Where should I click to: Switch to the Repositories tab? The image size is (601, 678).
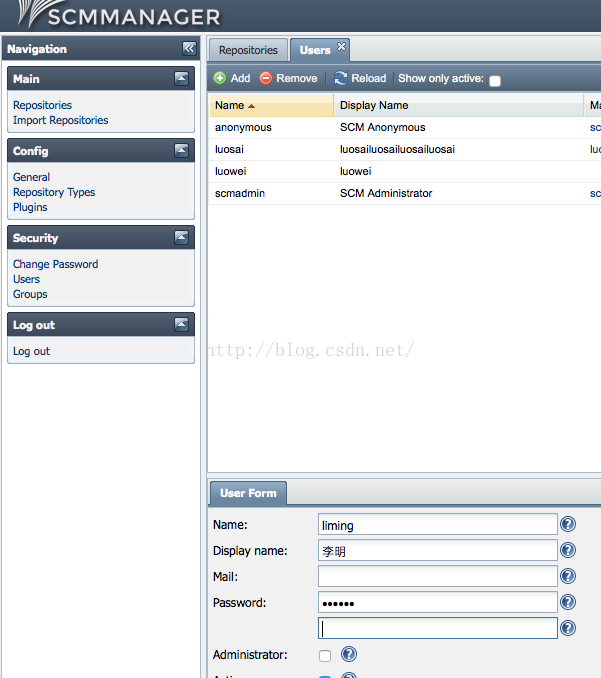pyautogui.click(x=248, y=50)
